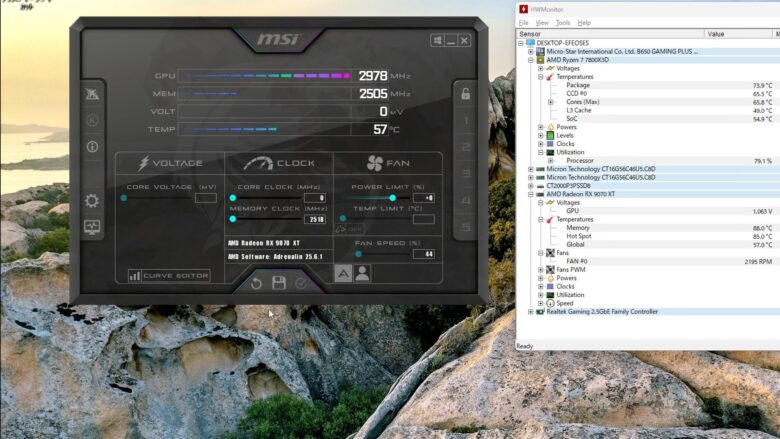Open Afterburner settings gear icon

pos(92,201)
